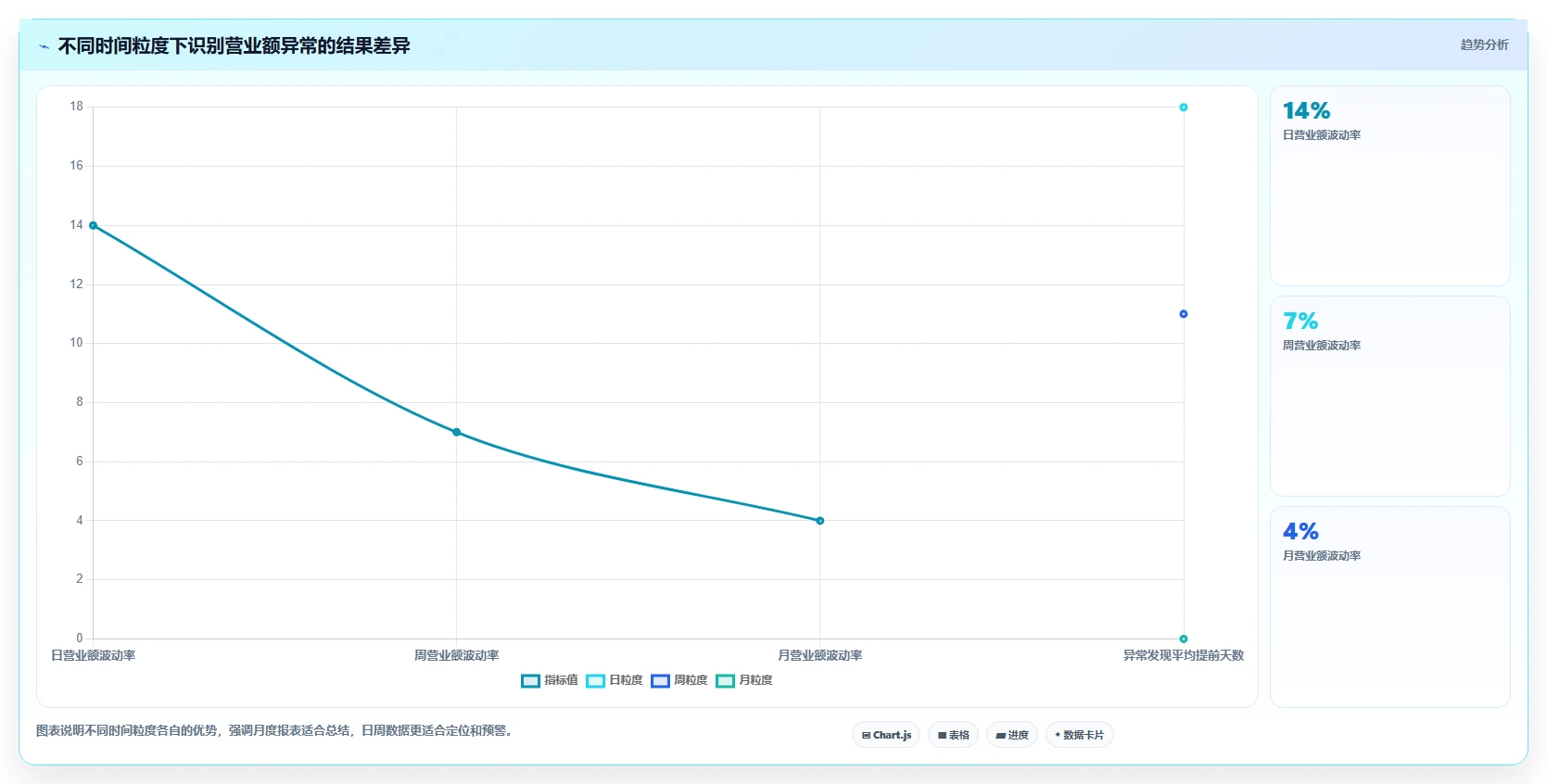Click the y-axis label 10

point(76,343)
